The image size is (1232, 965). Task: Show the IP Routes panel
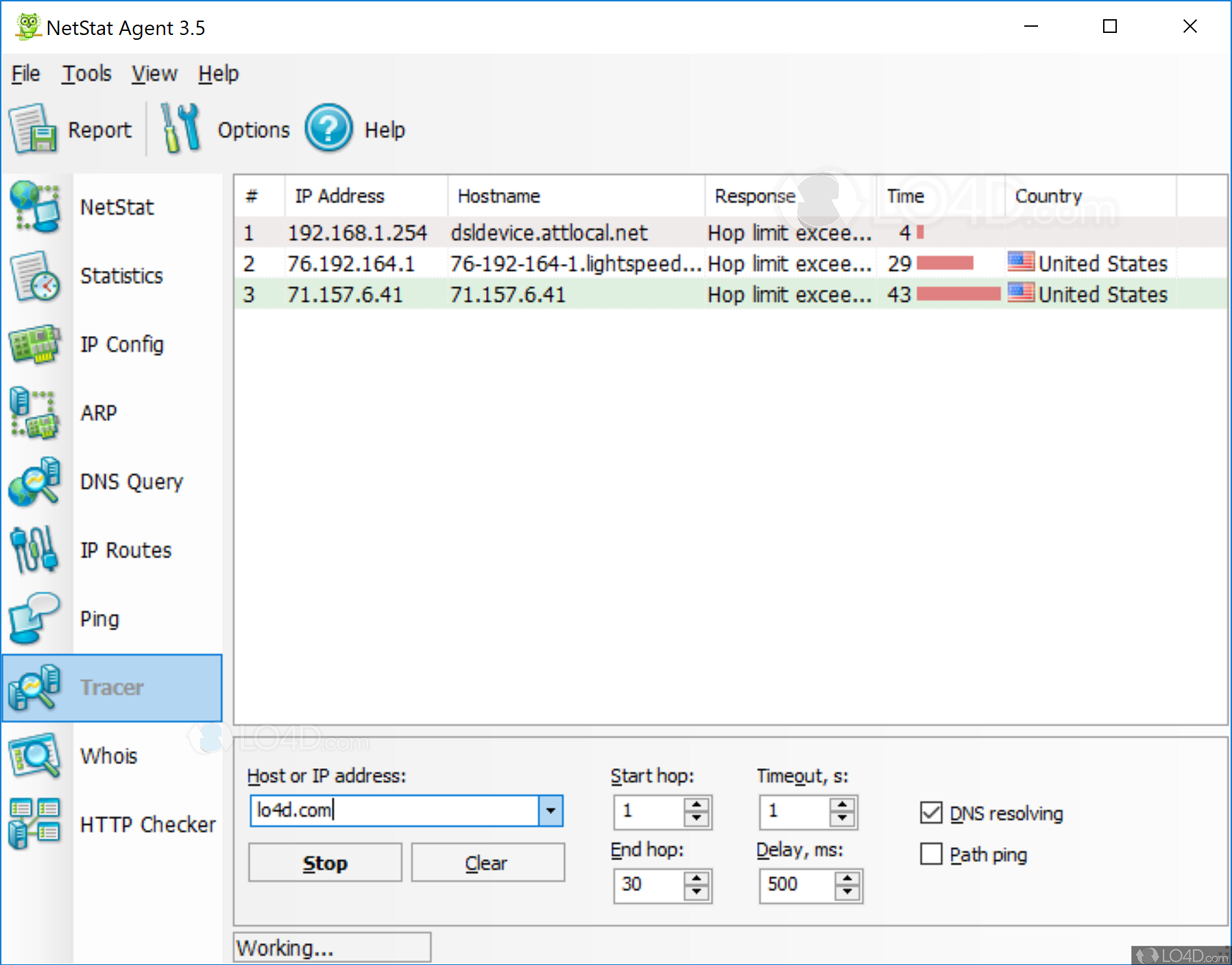click(x=125, y=549)
